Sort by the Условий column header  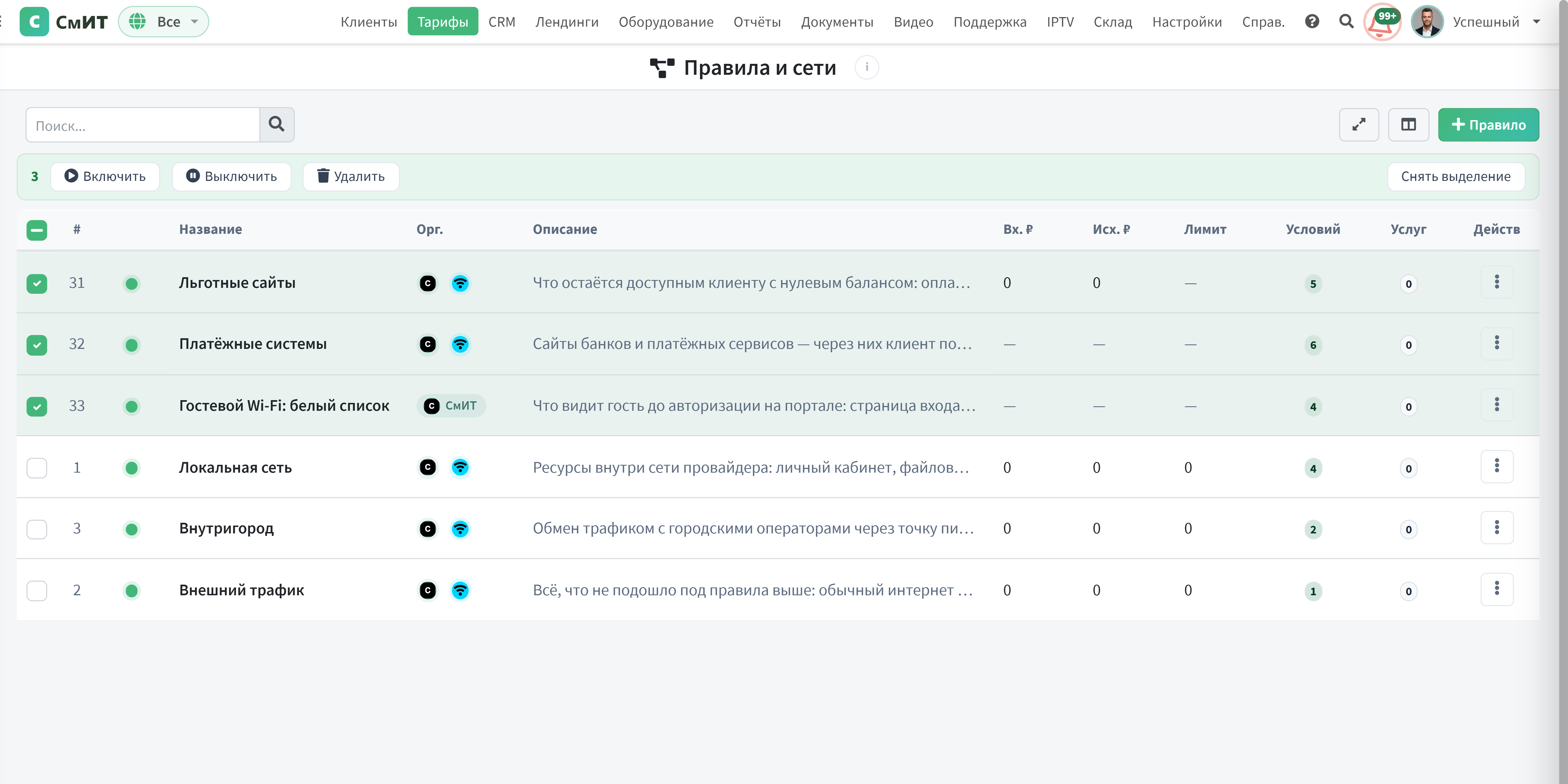pos(1313,230)
